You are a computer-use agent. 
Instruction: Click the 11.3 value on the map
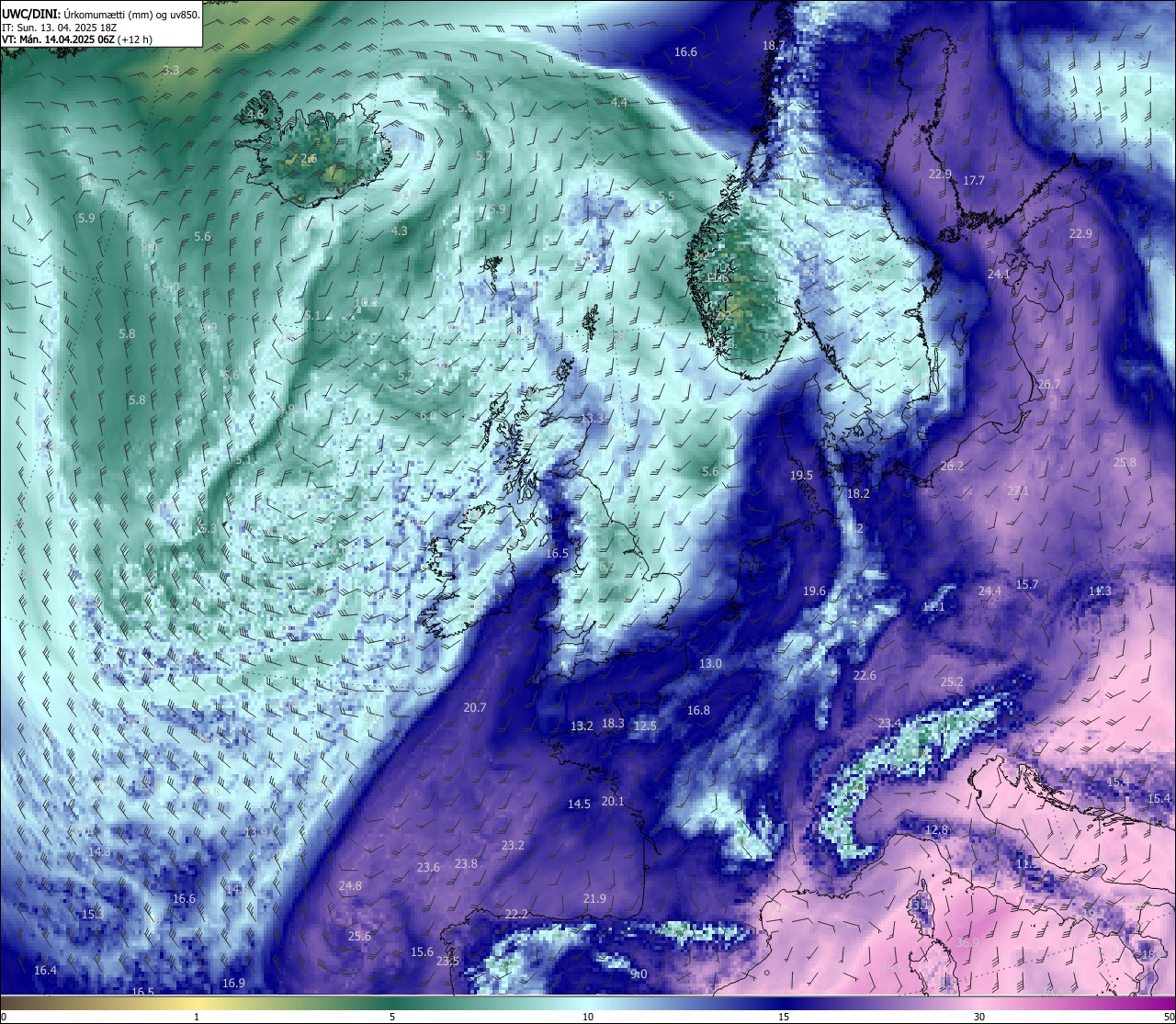click(x=1100, y=591)
